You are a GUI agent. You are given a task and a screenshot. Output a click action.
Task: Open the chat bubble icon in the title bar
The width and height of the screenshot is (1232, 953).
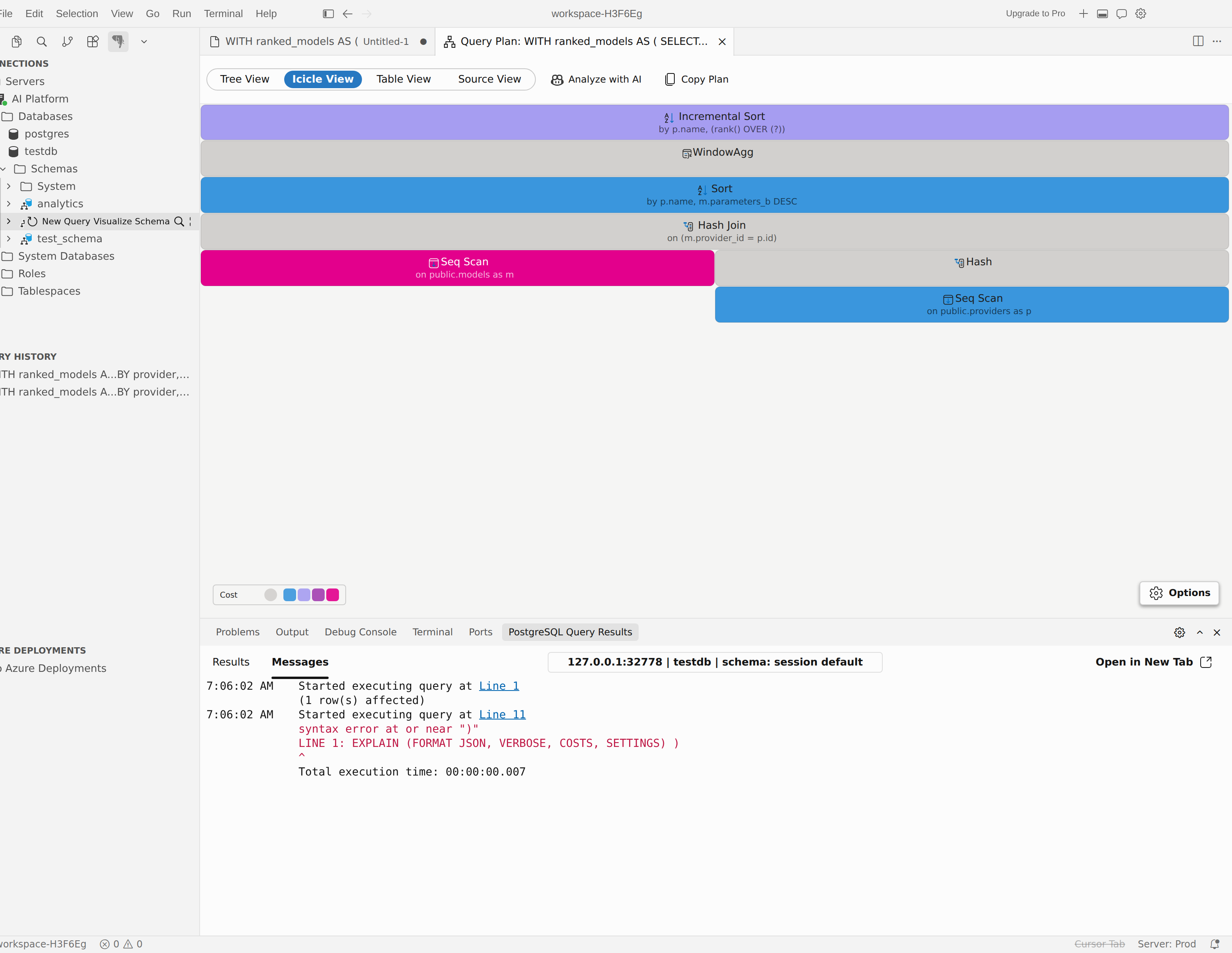1121,14
